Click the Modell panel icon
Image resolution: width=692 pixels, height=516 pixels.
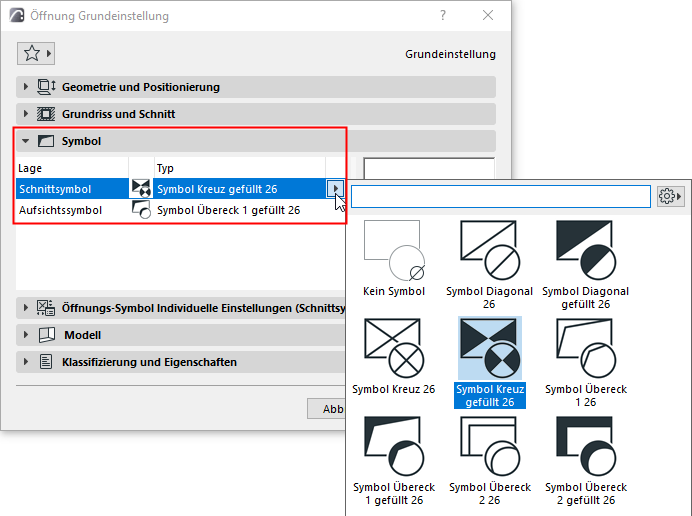click(47, 335)
